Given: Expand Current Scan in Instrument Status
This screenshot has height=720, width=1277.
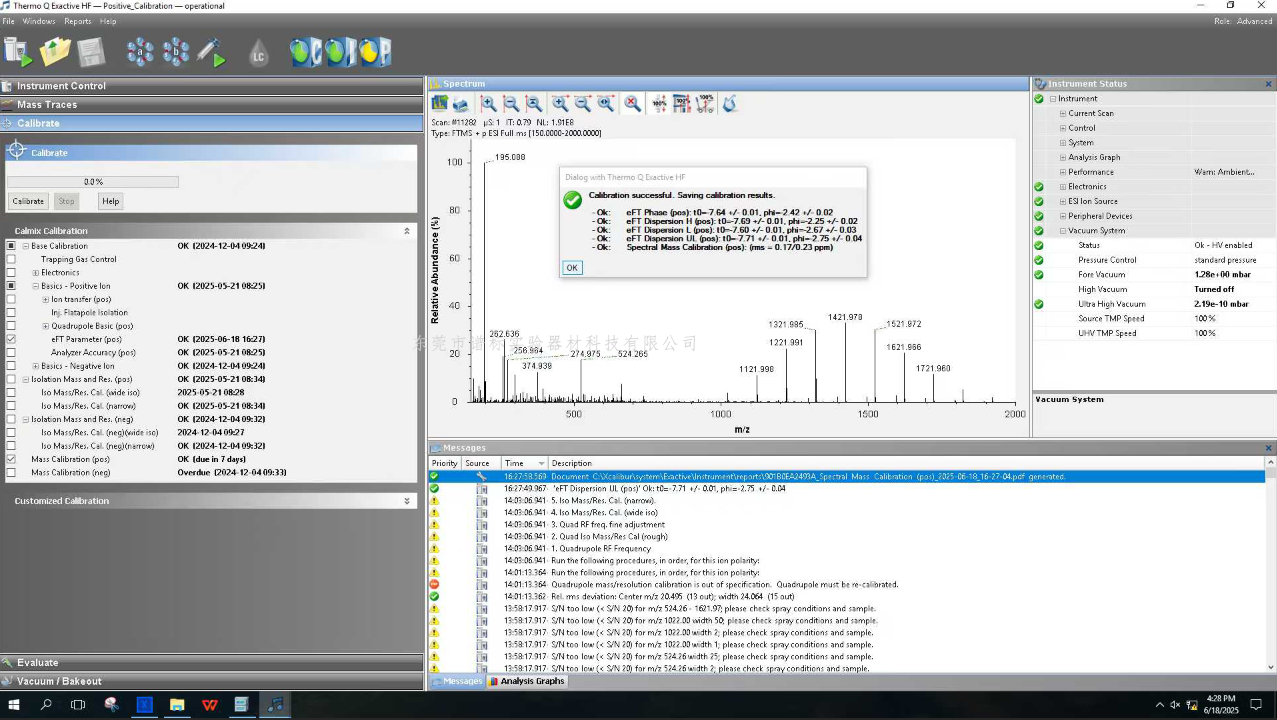Looking at the screenshot, I should tap(1063, 113).
